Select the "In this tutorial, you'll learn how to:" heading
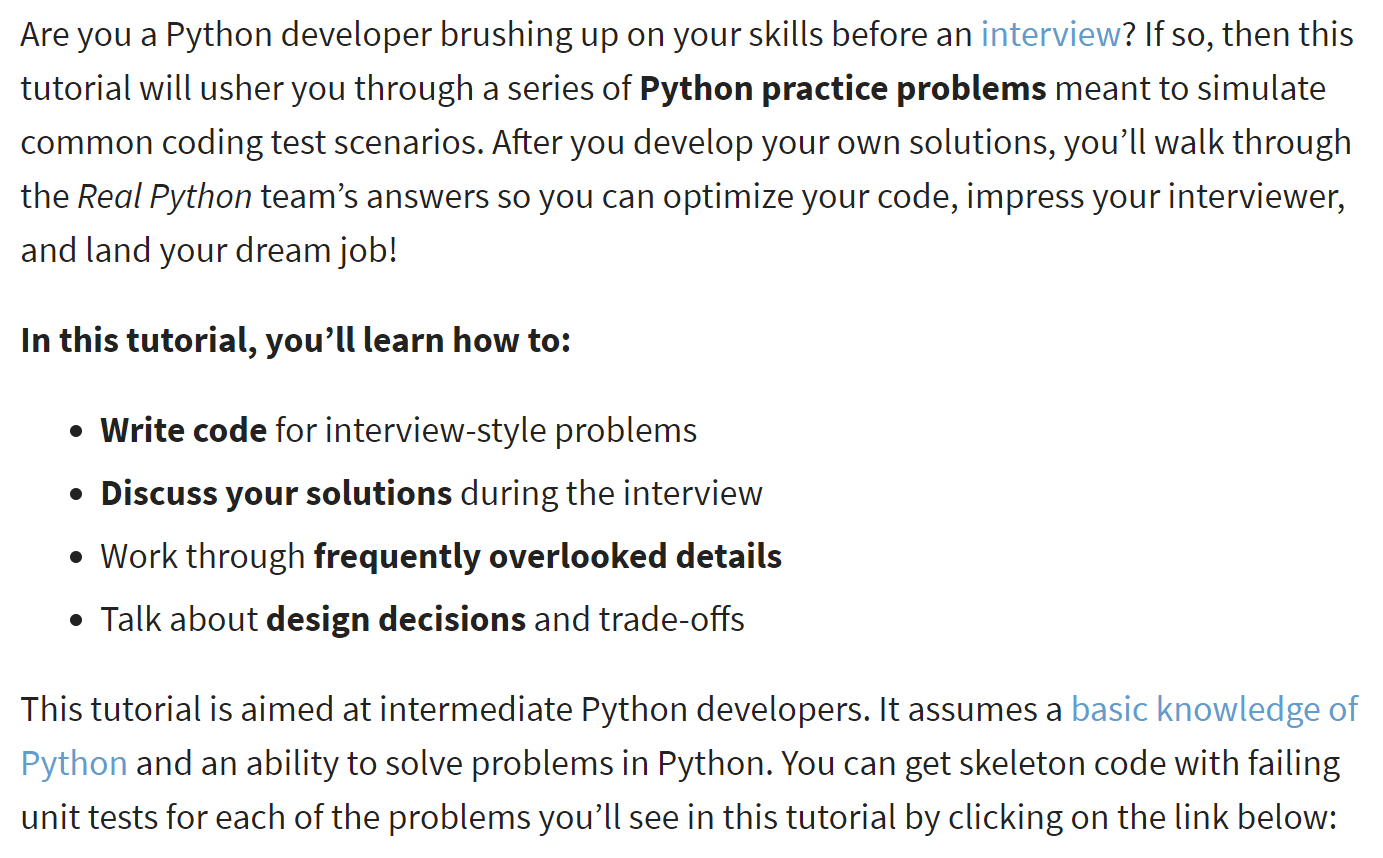Image resolution: width=1383 pixels, height=858 pixels. tap(296, 340)
